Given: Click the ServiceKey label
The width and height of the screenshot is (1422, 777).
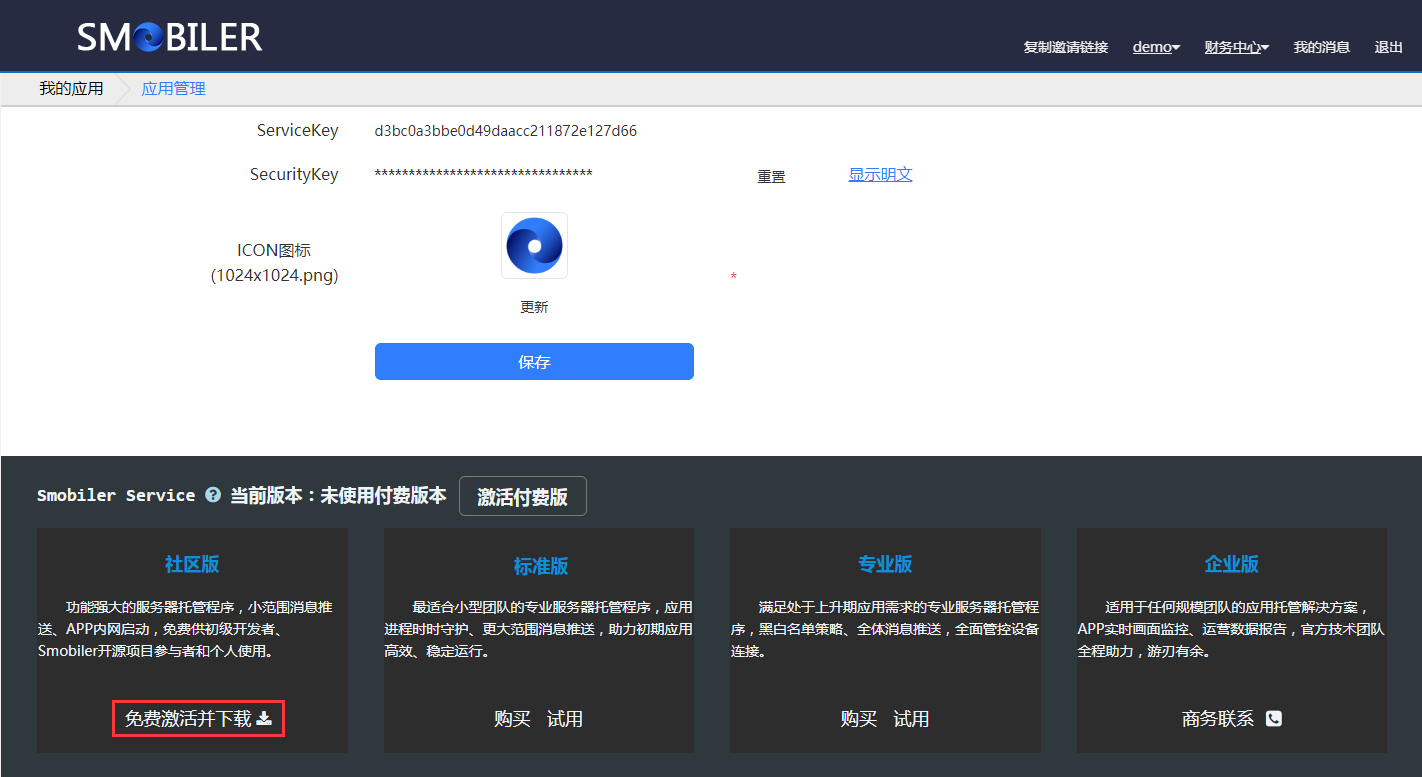Looking at the screenshot, I should pos(298,130).
